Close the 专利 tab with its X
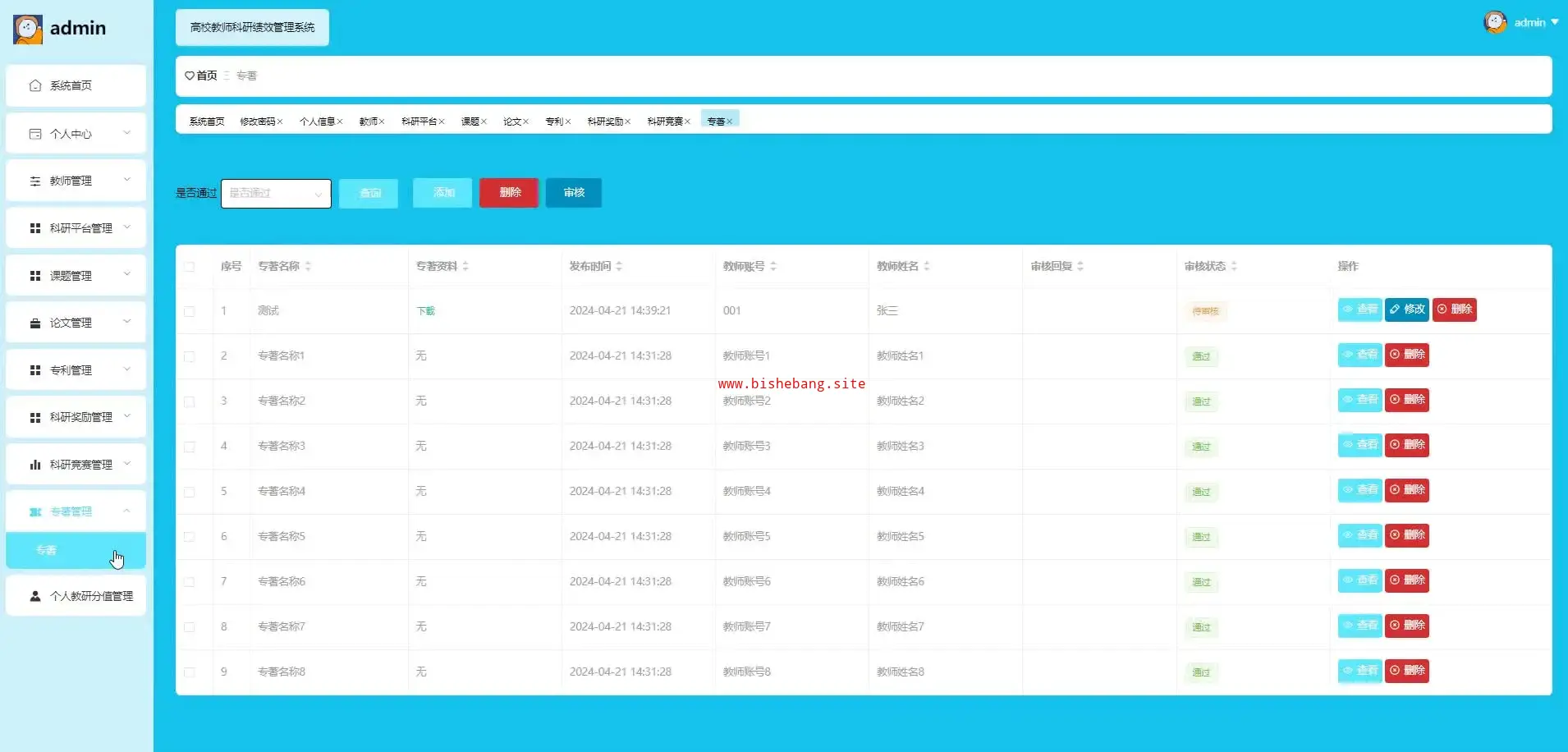Viewport: 1568px width, 752px height. coord(568,122)
